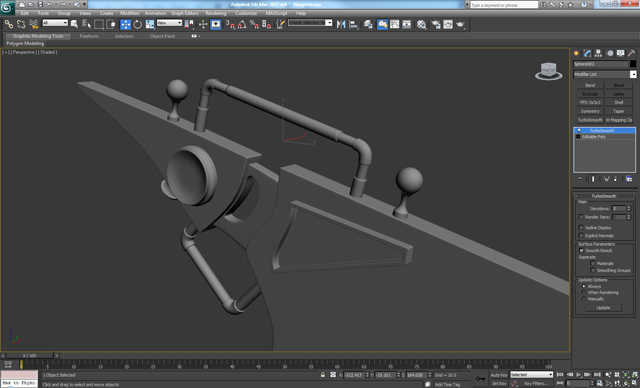Screen dimensions: 640x388
Task: Select the Manually update option
Action: click(584, 299)
